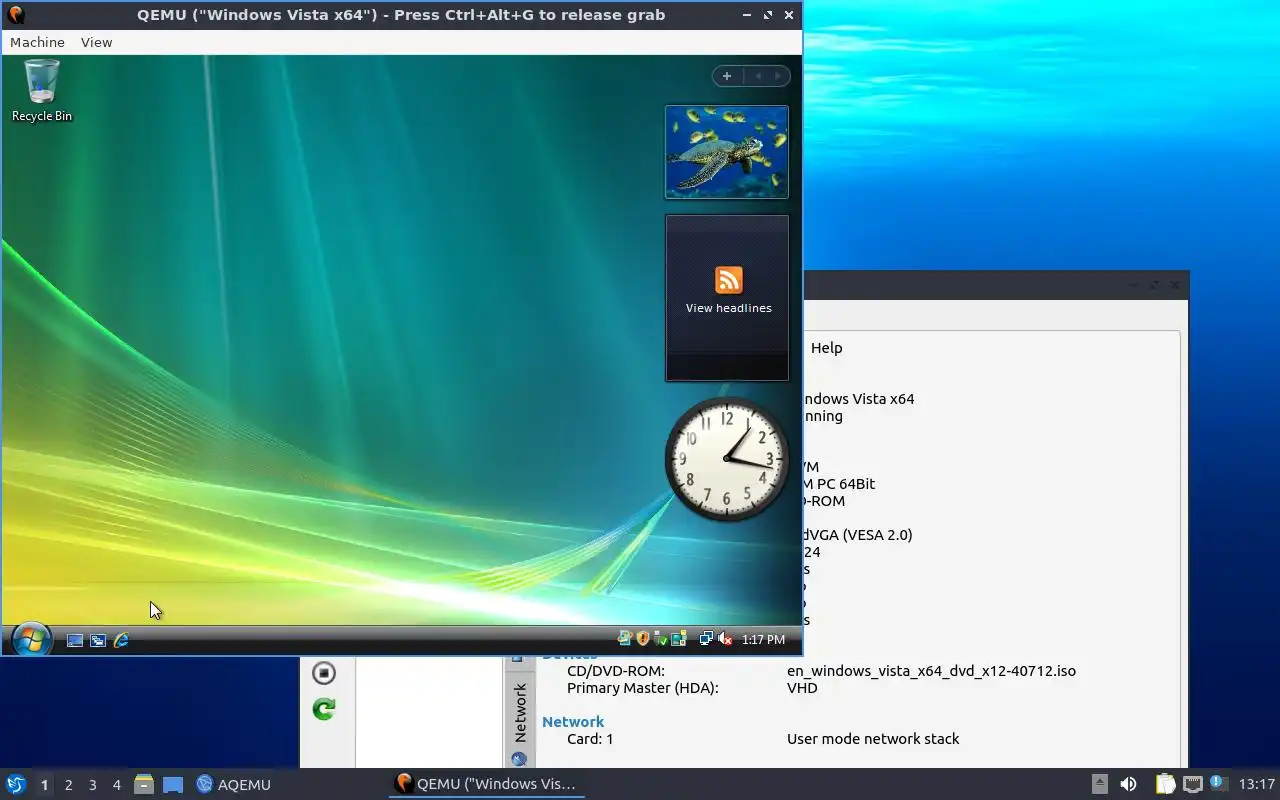Open the Lubuntu application menu
The height and width of the screenshot is (800, 1280).
15,784
